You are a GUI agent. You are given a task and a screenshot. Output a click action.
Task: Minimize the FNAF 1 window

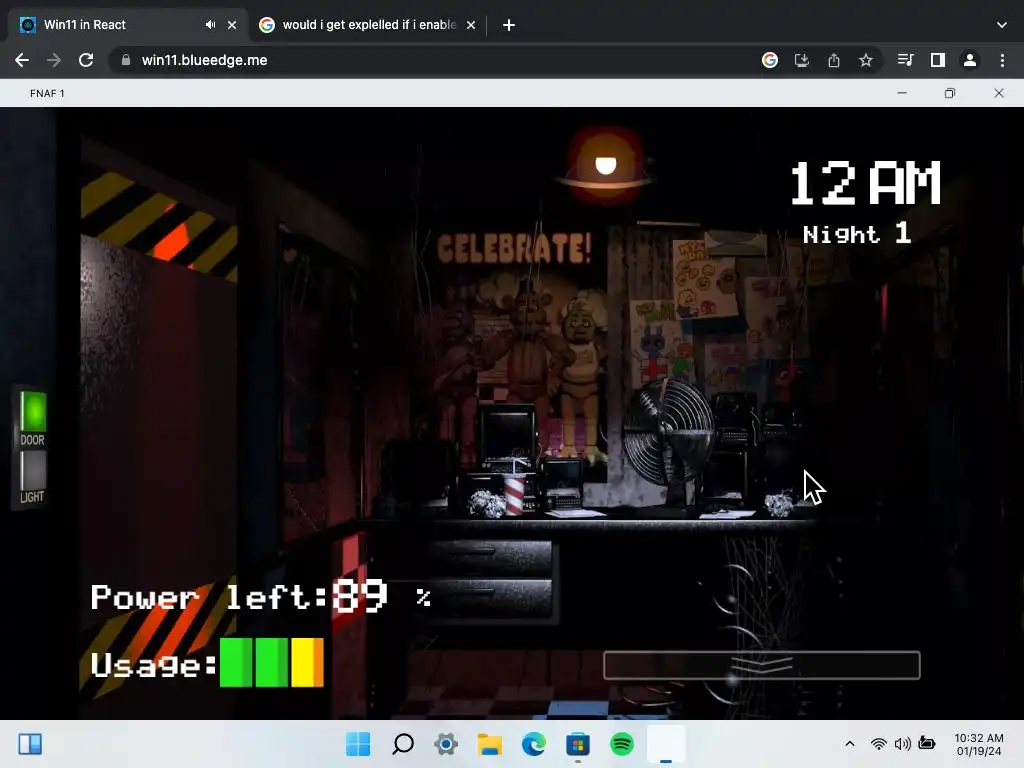(902, 93)
